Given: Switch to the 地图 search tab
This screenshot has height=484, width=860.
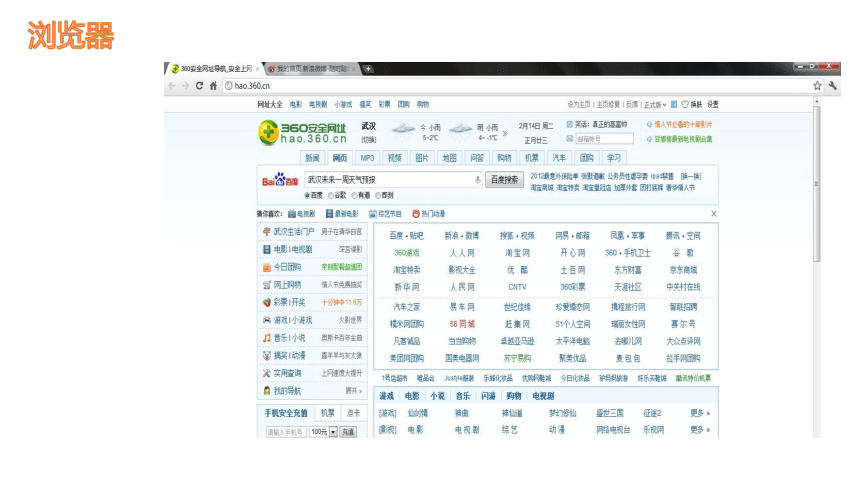Looking at the screenshot, I should click(449, 158).
